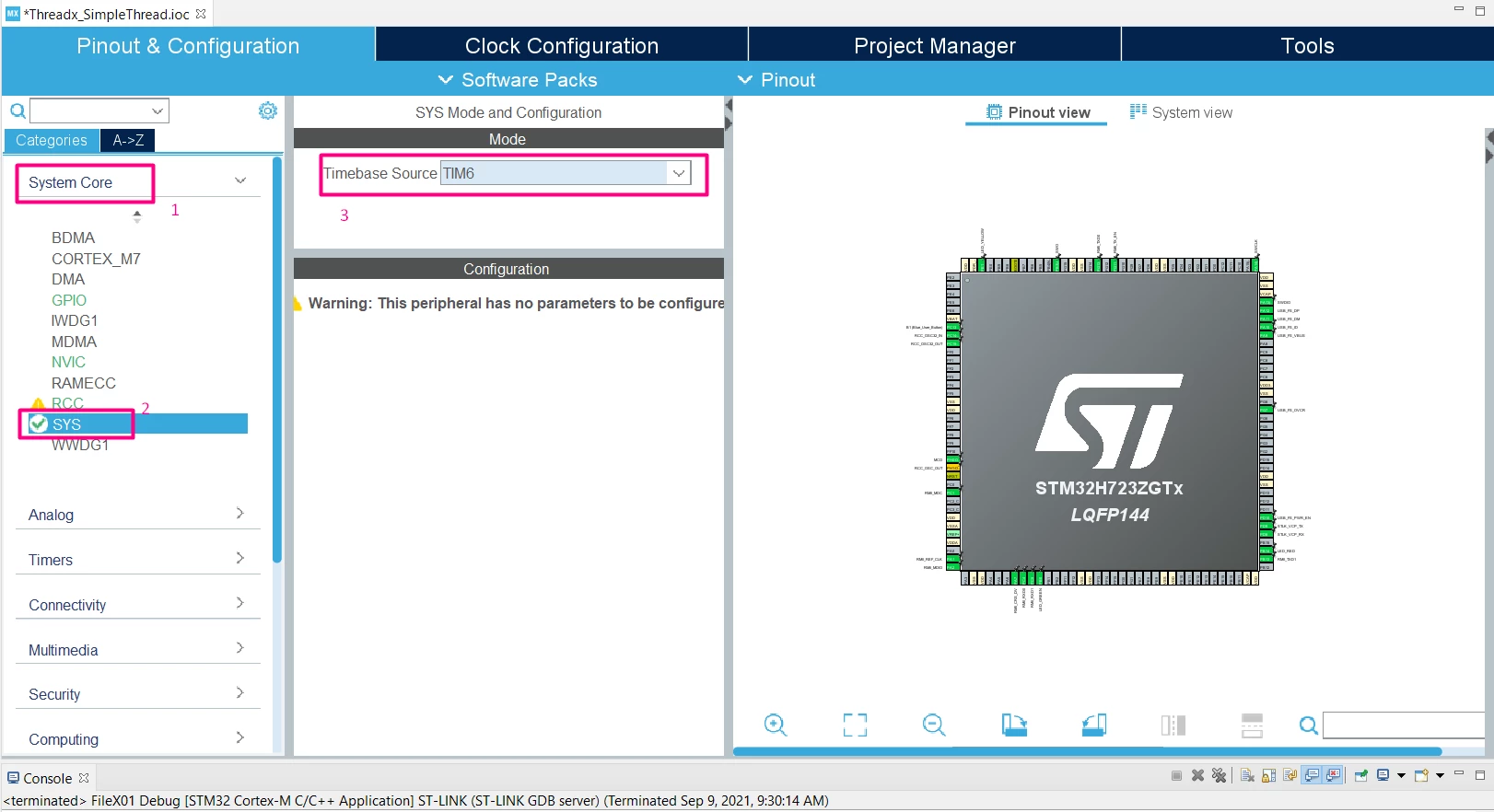Image resolution: width=1494 pixels, height=812 pixels.
Task: Flip the chip view horizontally
Action: (1173, 725)
